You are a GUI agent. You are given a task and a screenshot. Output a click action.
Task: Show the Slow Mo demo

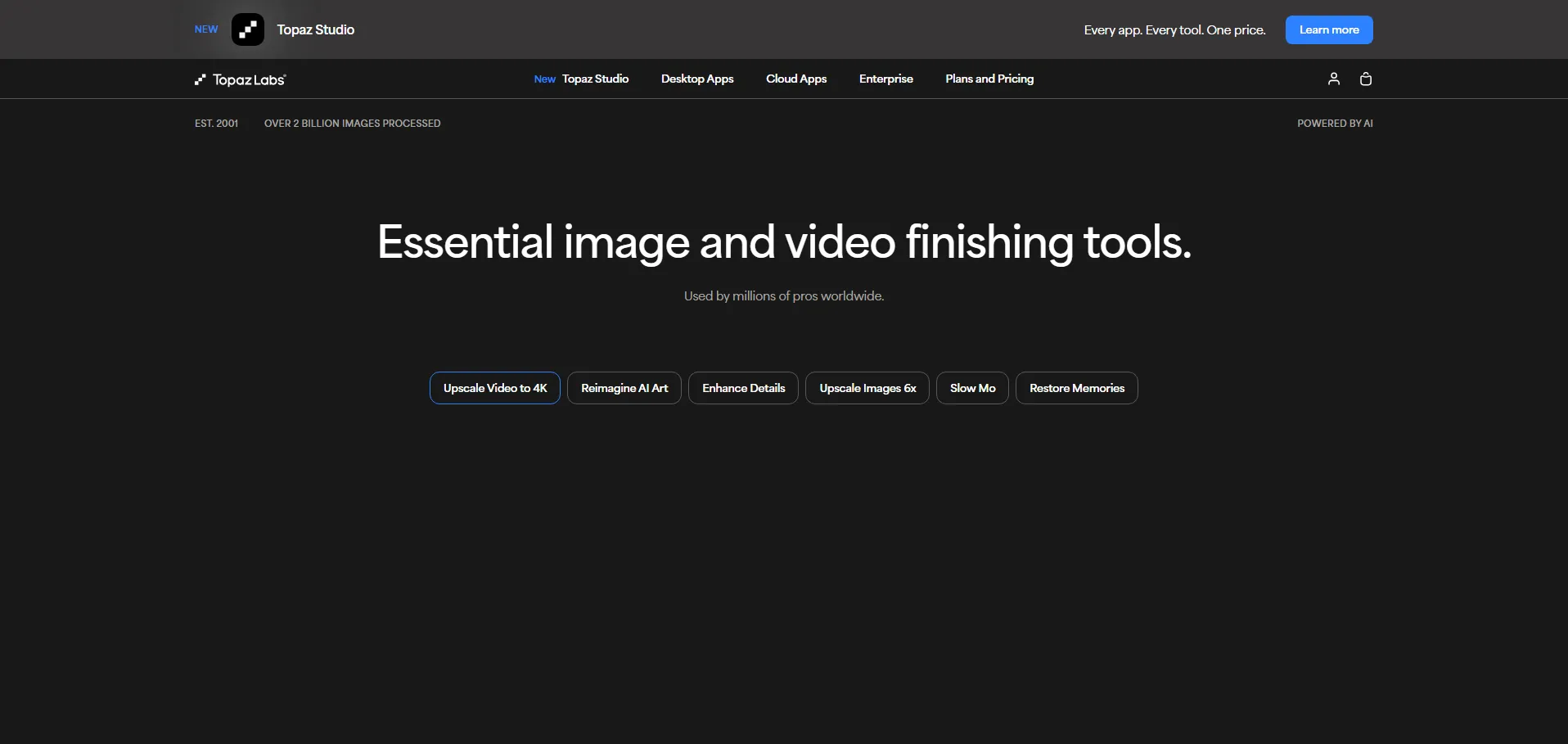(x=972, y=388)
